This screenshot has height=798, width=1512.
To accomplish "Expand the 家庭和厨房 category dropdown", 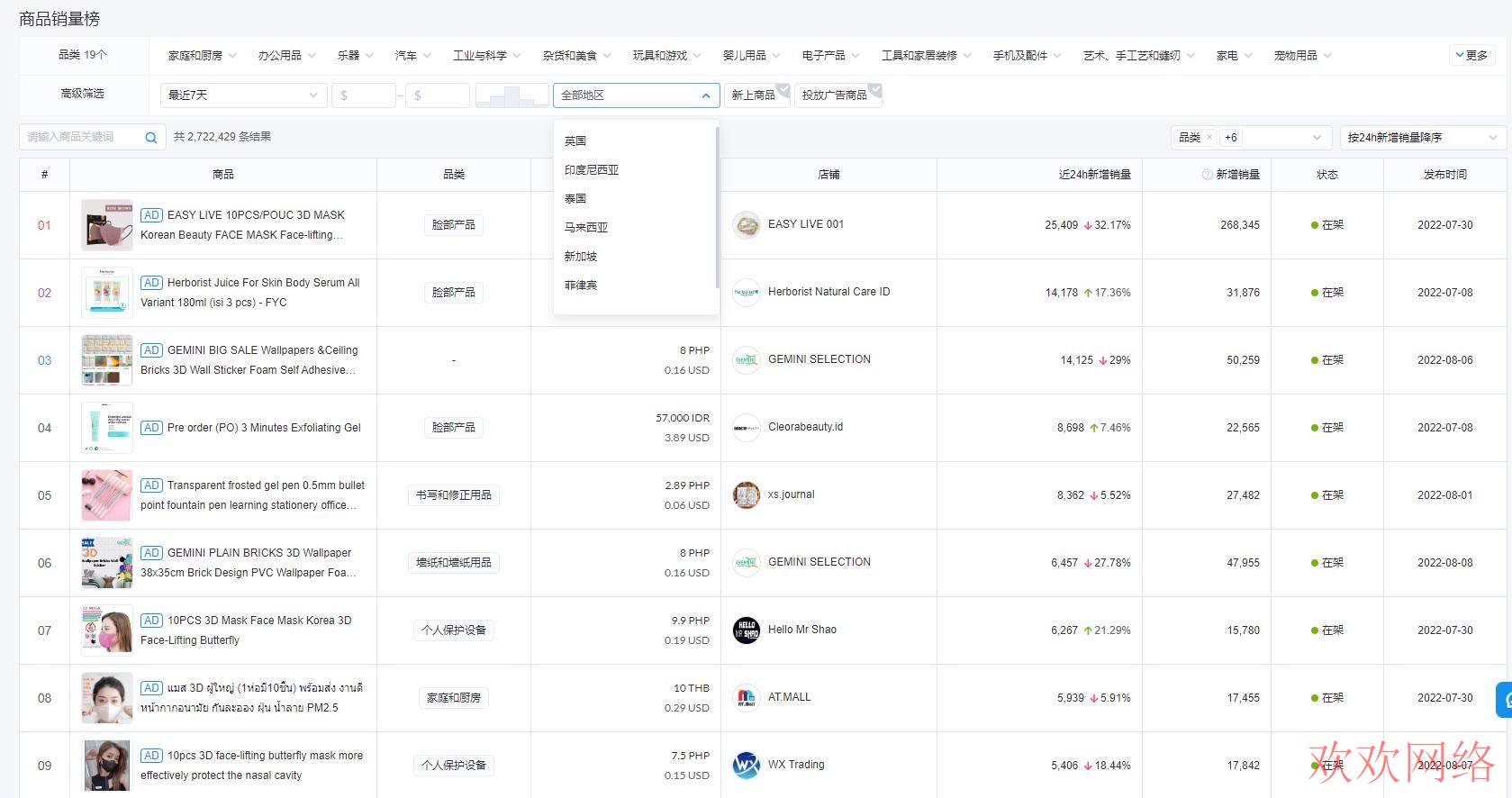I will pyautogui.click(x=202, y=56).
